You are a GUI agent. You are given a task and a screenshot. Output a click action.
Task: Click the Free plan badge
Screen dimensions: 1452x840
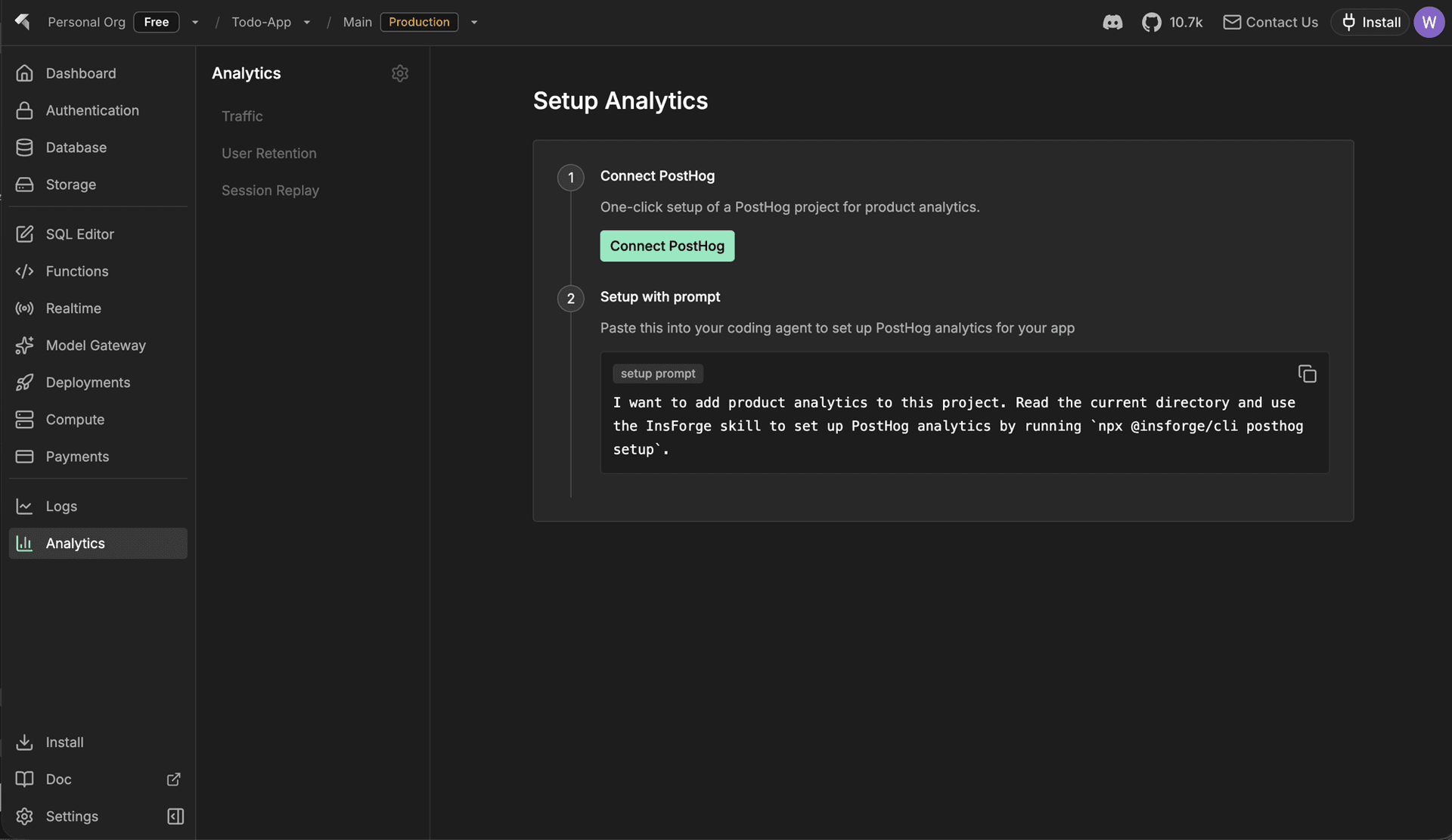tap(157, 22)
